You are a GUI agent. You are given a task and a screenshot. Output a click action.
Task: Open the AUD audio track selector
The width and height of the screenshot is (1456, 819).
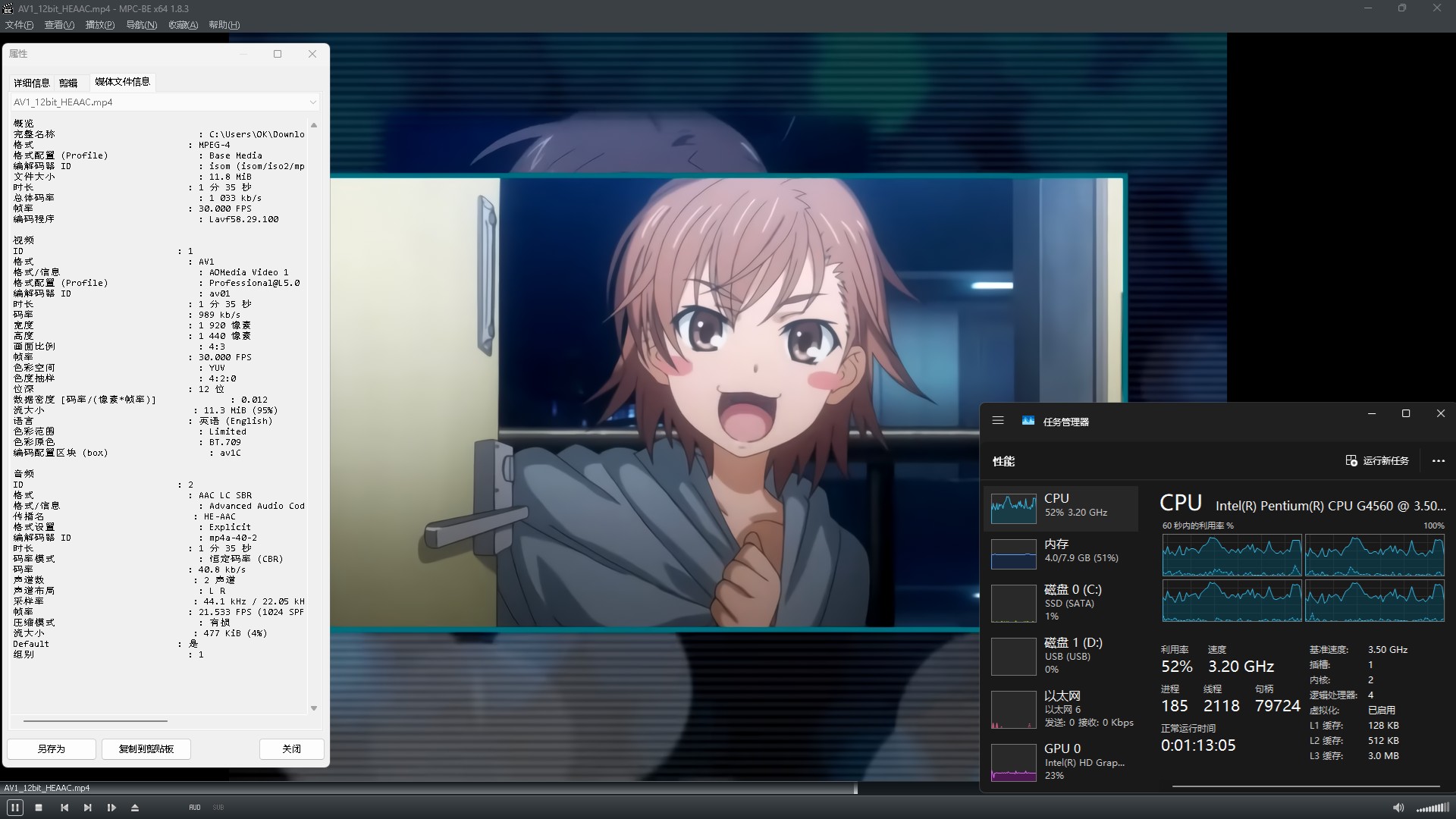(195, 808)
